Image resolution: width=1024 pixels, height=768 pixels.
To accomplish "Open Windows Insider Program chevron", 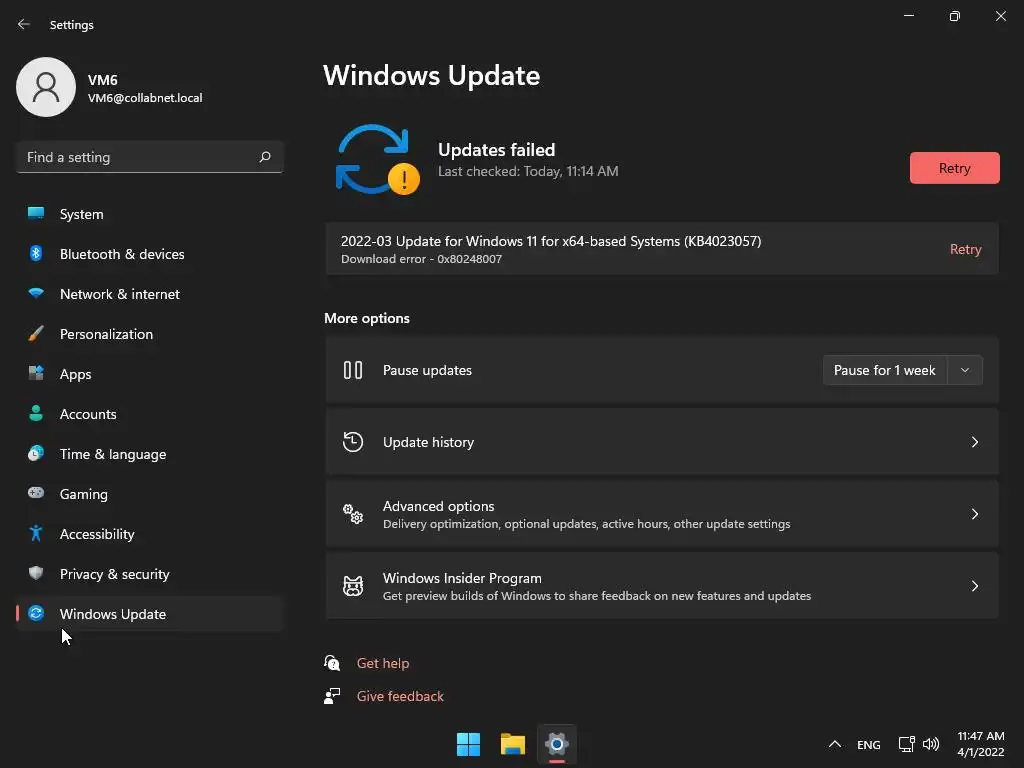I will point(974,586).
